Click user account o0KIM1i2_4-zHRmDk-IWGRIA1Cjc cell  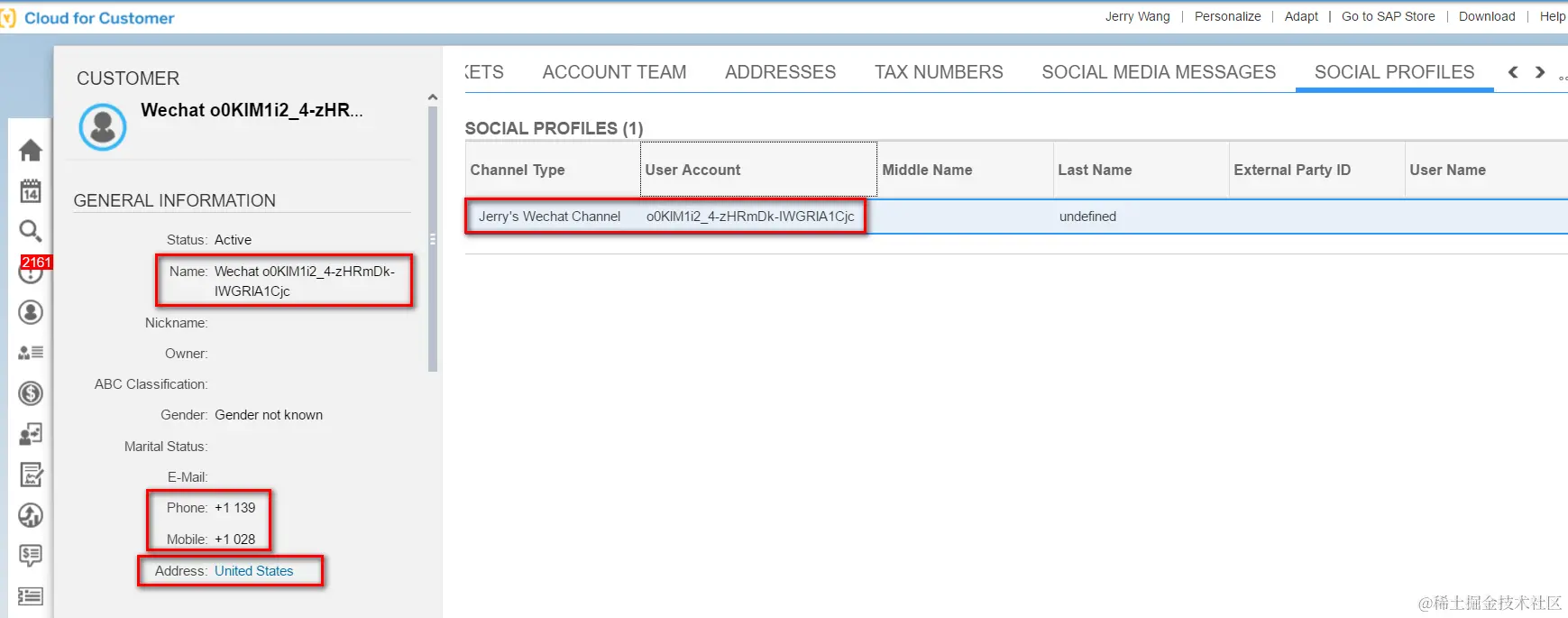750,217
